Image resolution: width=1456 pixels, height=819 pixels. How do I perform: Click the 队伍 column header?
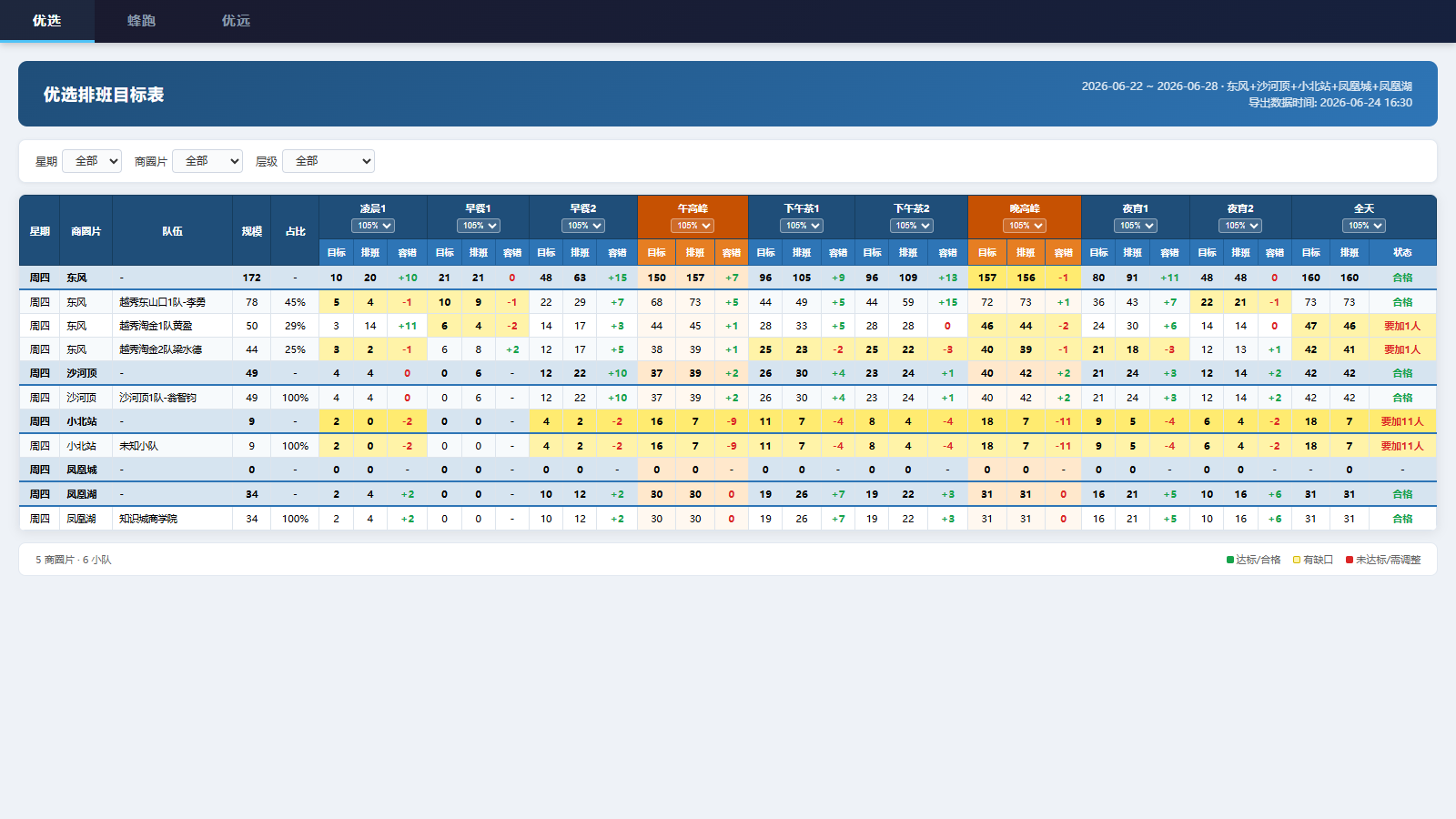(x=172, y=231)
